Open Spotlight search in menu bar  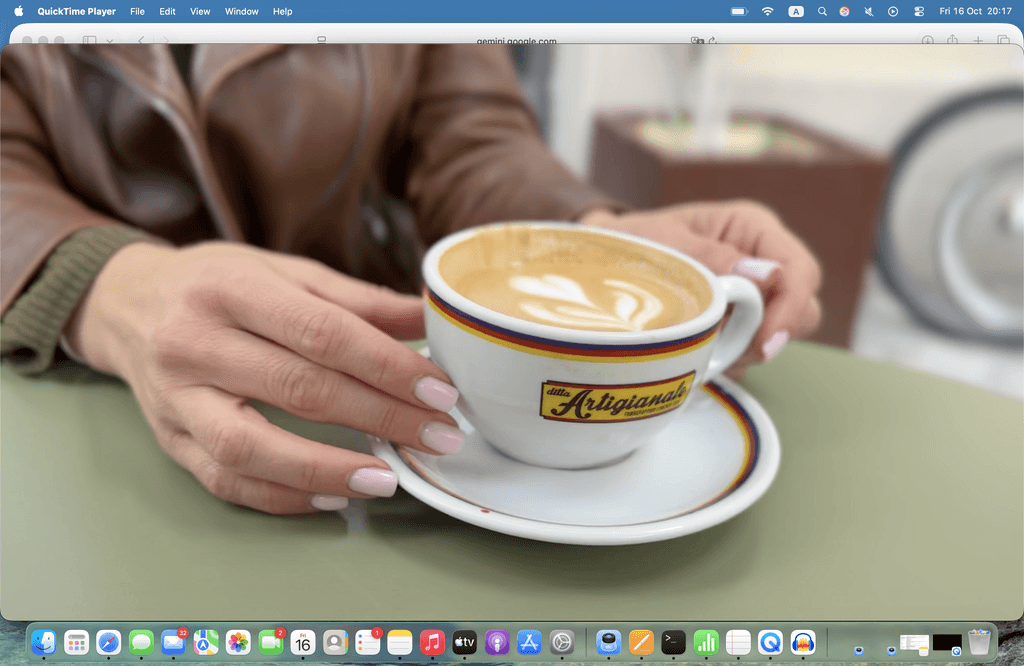822,11
